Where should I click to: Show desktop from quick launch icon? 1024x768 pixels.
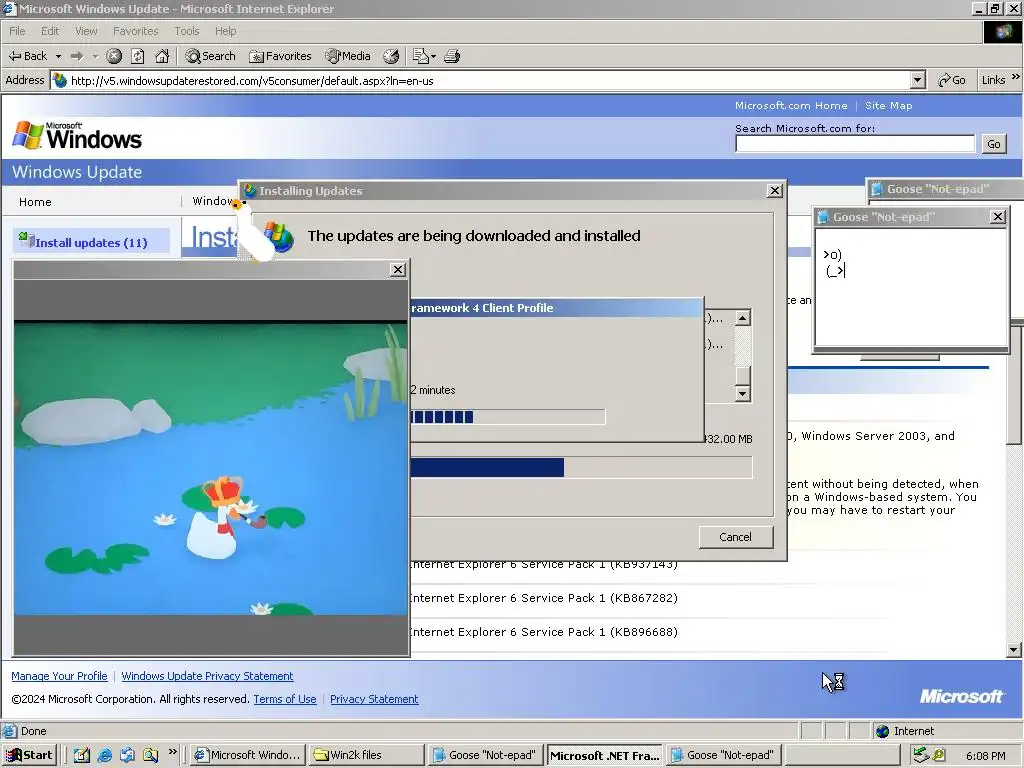(x=82, y=755)
